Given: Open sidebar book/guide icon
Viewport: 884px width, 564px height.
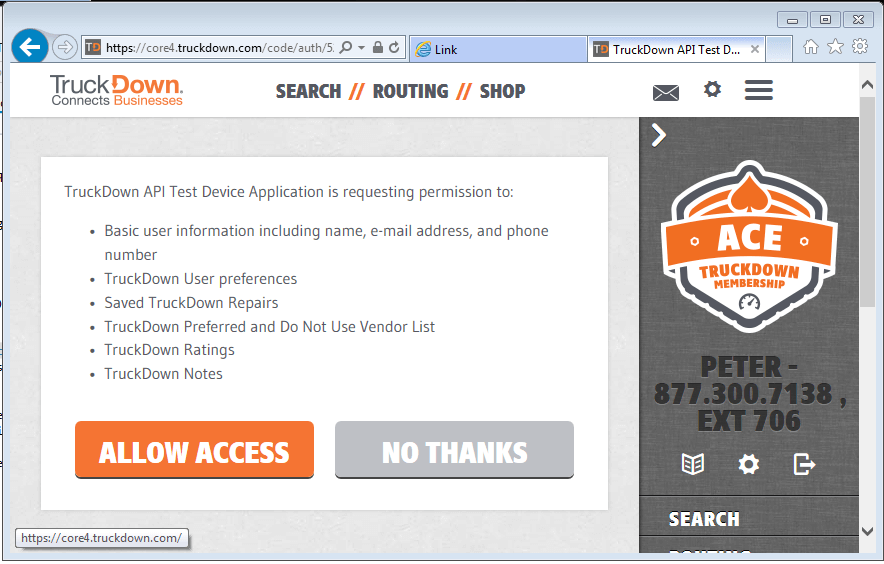Looking at the screenshot, I should (693, 465).
